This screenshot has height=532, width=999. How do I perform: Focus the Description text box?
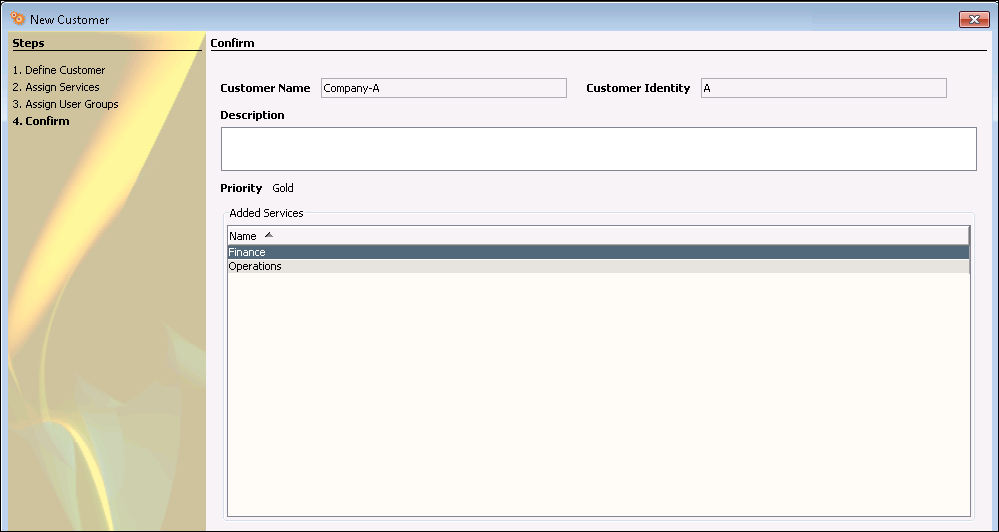(x=598, y=149)
